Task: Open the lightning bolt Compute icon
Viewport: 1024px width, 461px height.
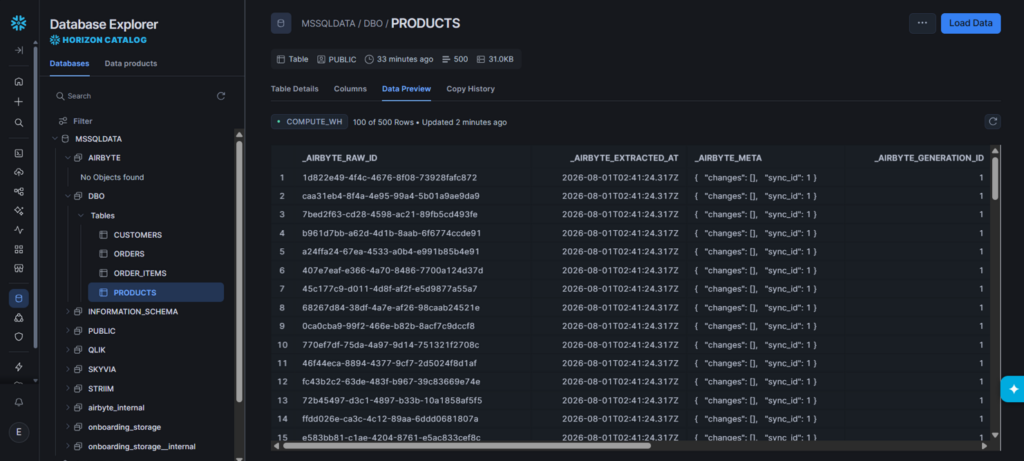Action: click(x=18, y=367)
